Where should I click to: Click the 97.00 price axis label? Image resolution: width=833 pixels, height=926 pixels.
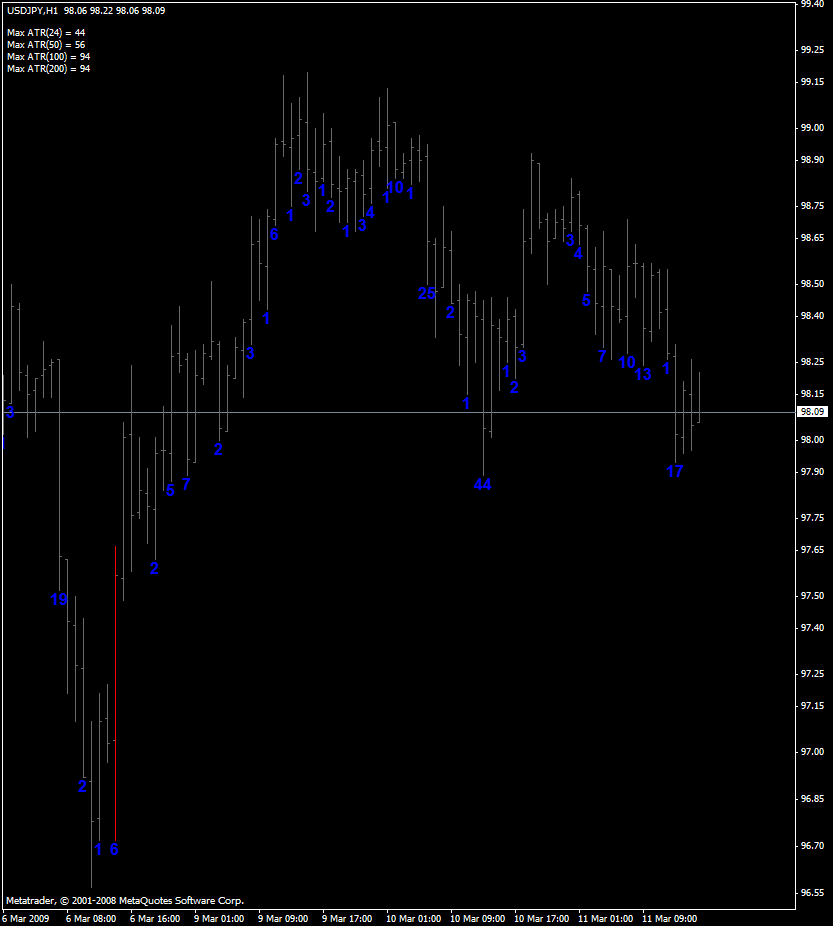pos(812,752)
